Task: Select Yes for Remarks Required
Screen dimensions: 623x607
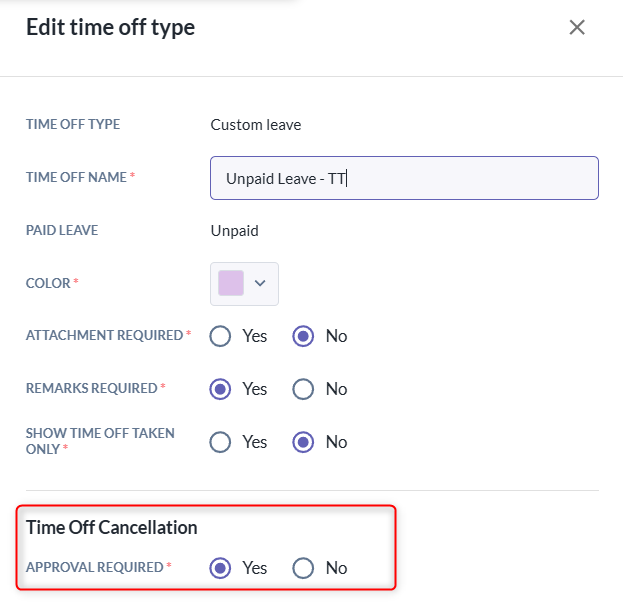Action: point(220,389)
